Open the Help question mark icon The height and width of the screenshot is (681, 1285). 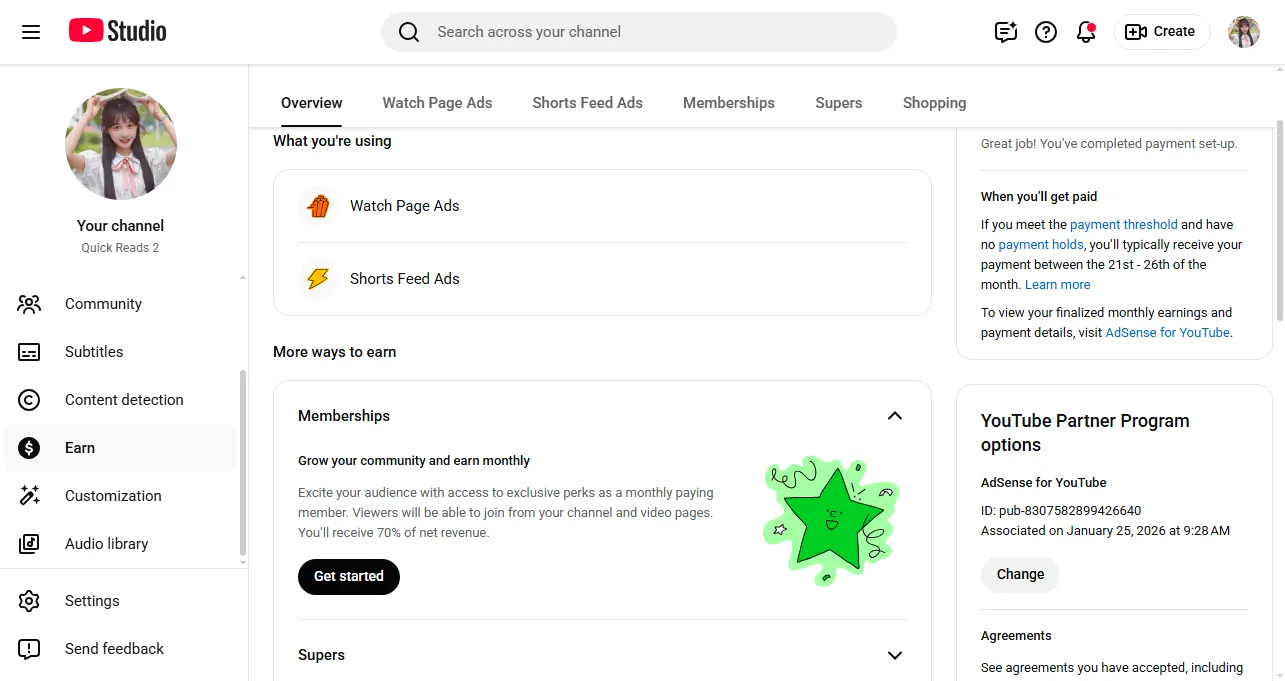point(1046,32)
